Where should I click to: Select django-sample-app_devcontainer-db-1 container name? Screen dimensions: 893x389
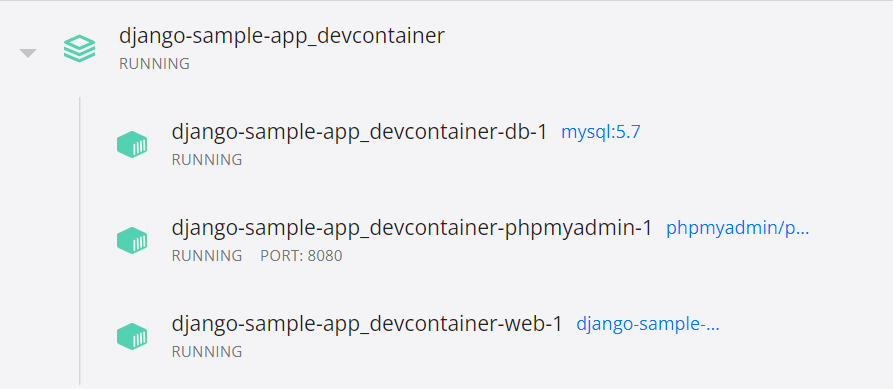click(359, 132)
